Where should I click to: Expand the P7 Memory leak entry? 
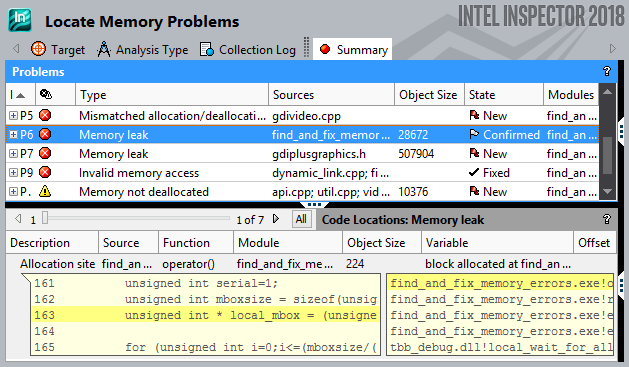click(x=13, y=154)
